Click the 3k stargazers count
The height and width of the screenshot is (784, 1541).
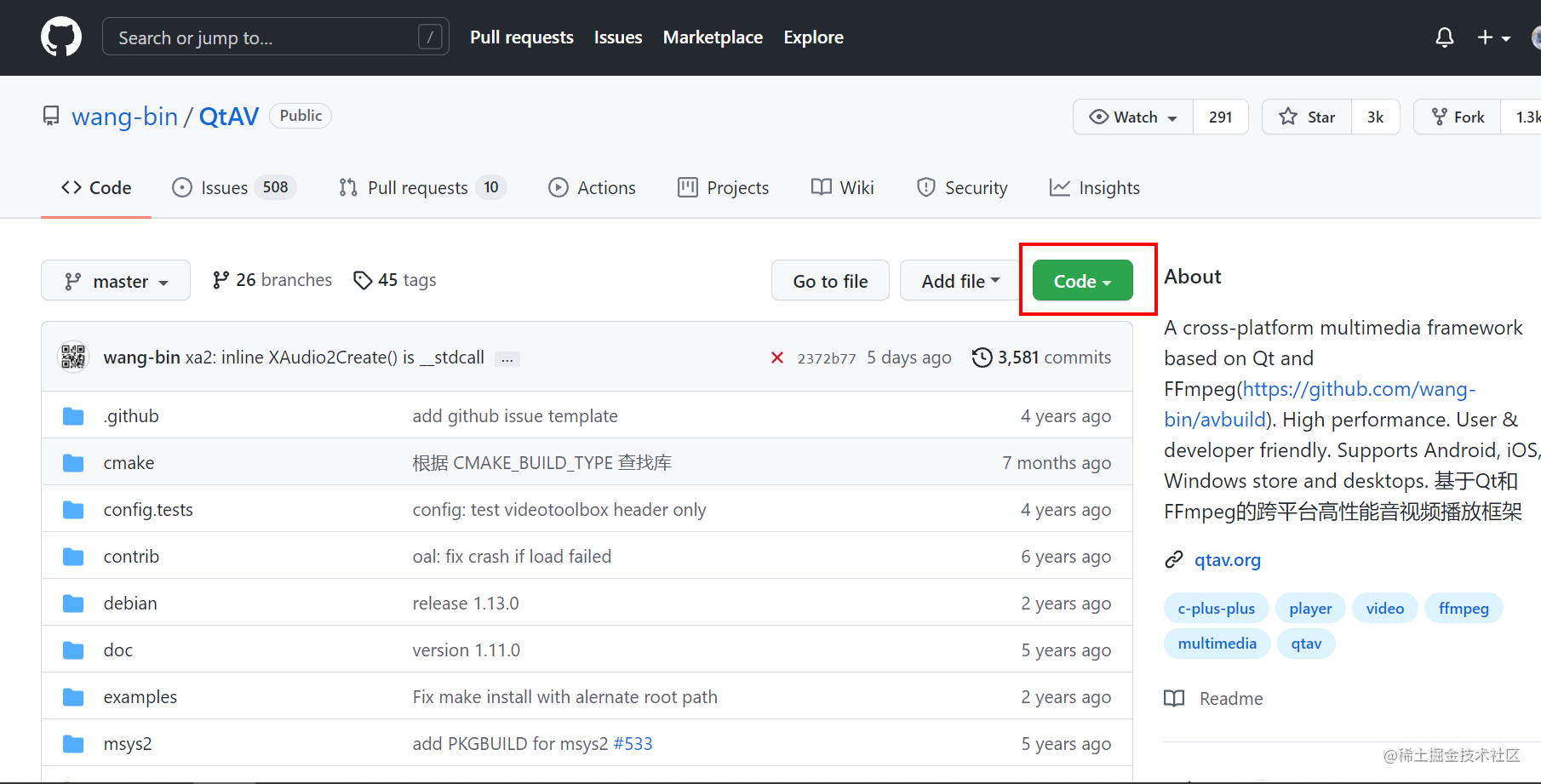[x=1375, y=117]
